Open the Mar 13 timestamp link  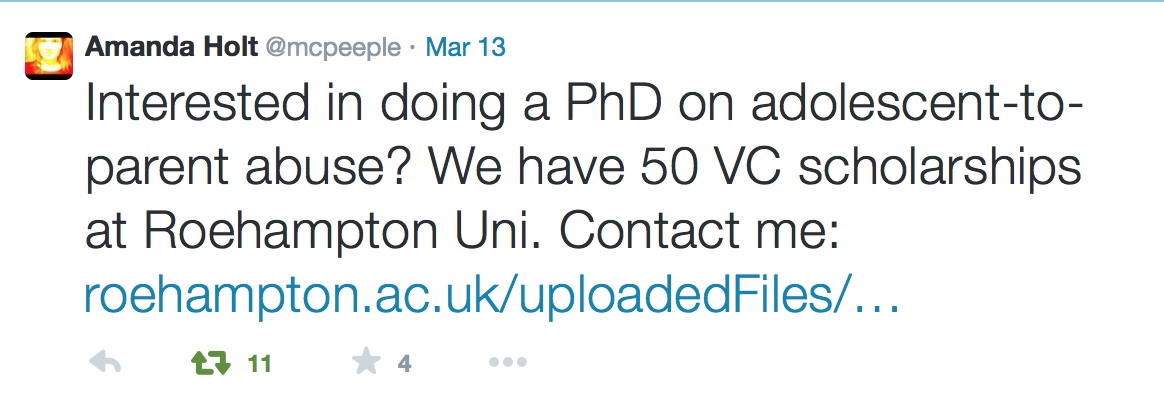pyautogui.click(x=465, y=47)
